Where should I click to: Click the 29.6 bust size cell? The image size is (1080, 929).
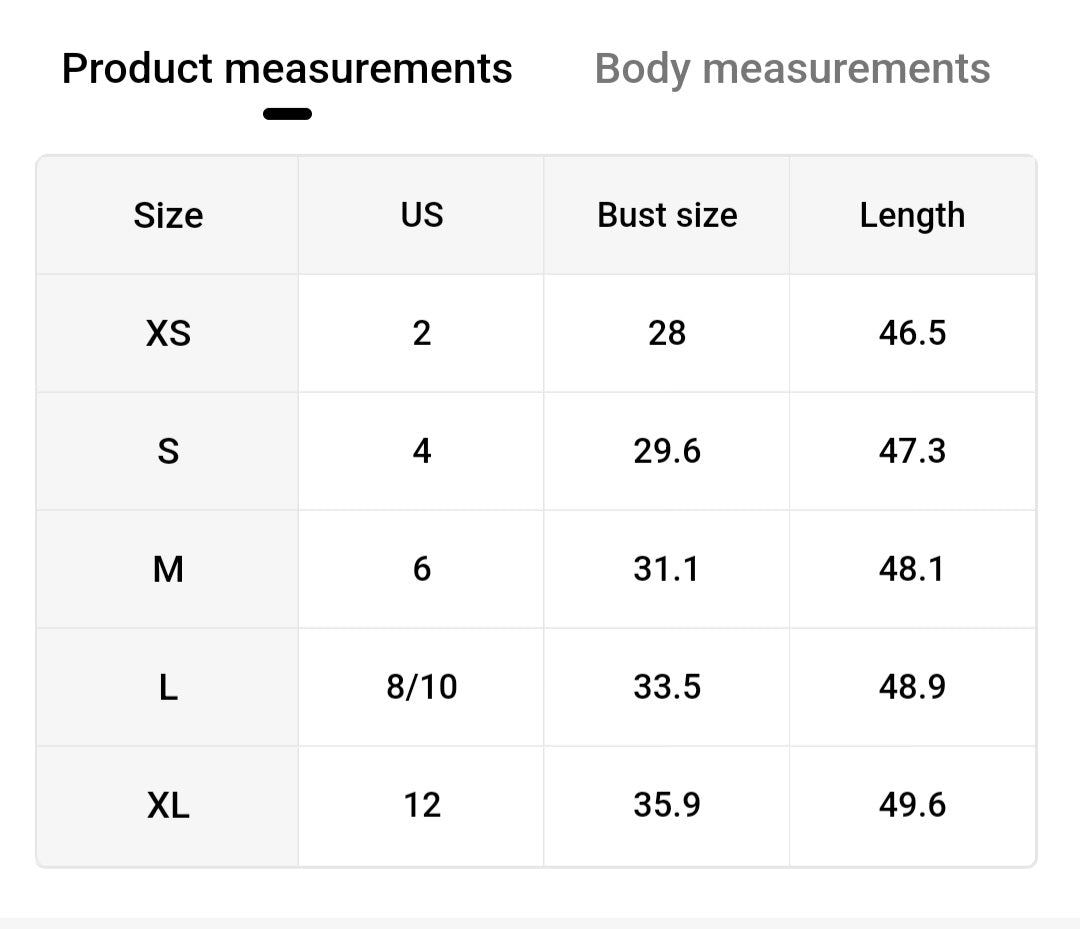tap(667, 451)
